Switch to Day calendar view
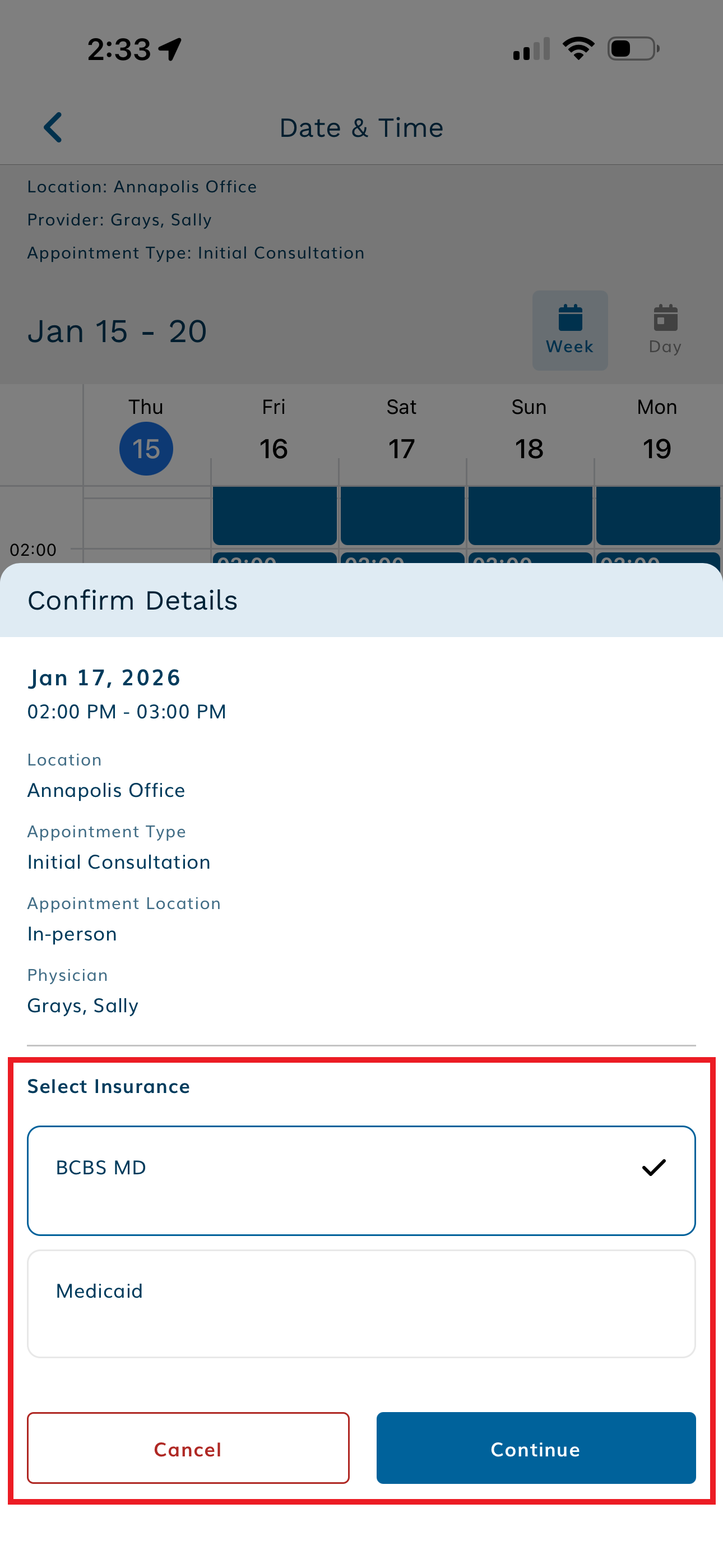 click(x=665, y=330)
